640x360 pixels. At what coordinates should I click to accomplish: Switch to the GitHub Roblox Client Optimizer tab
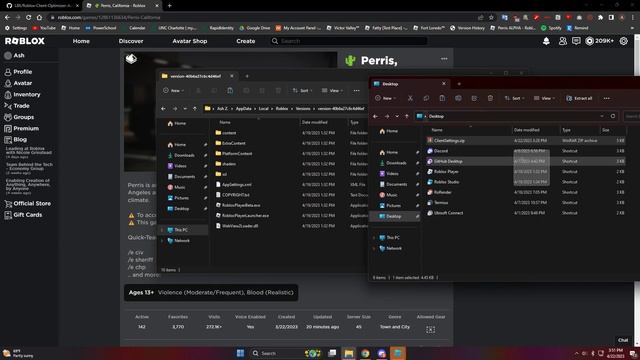click(41, 6)
